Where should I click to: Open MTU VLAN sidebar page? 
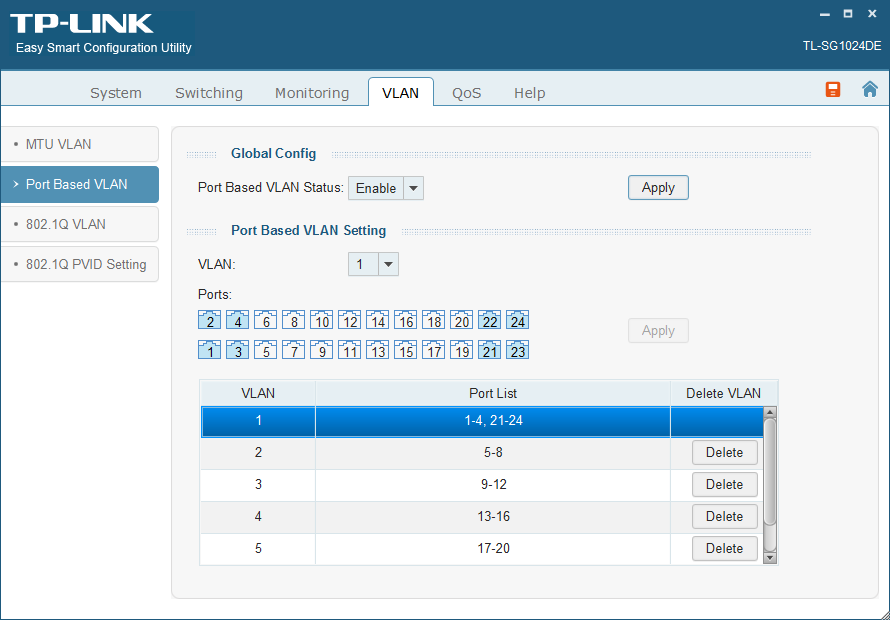(79, 144)
